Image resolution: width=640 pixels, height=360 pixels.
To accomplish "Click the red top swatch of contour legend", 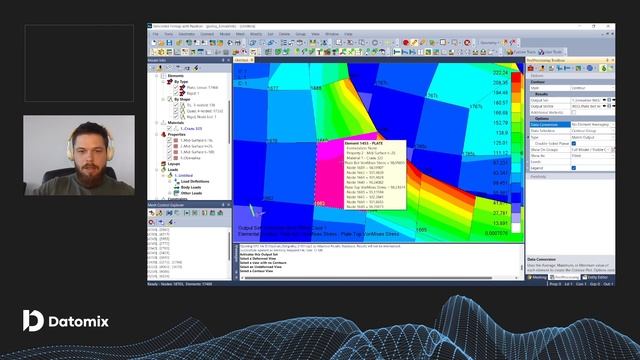I will pos(516,77).
